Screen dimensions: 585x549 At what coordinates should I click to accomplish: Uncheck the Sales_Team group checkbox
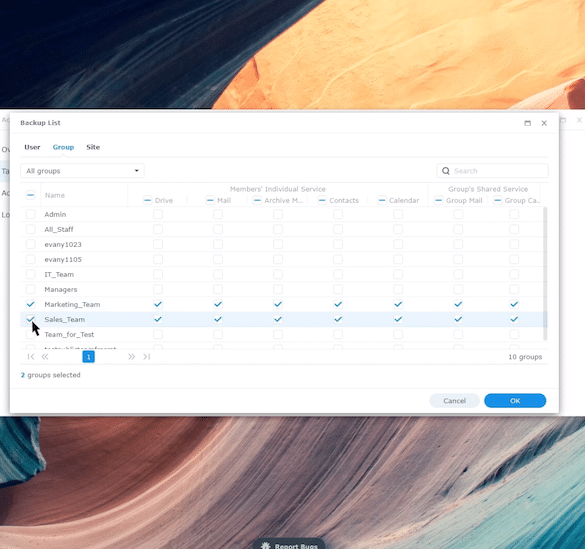31,319
